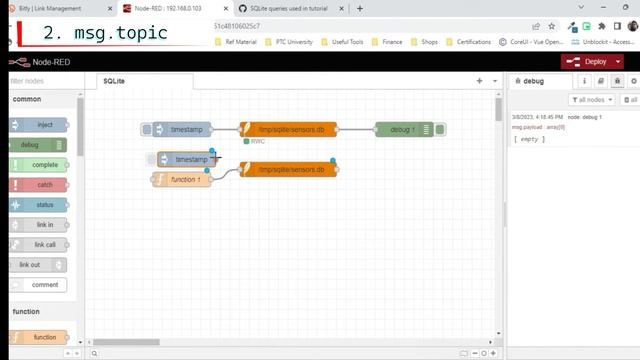Trigger the first timestamp inject button
The height and width of the screenshot is (360, 640).
pyautogui.click(x=147, y=130)
